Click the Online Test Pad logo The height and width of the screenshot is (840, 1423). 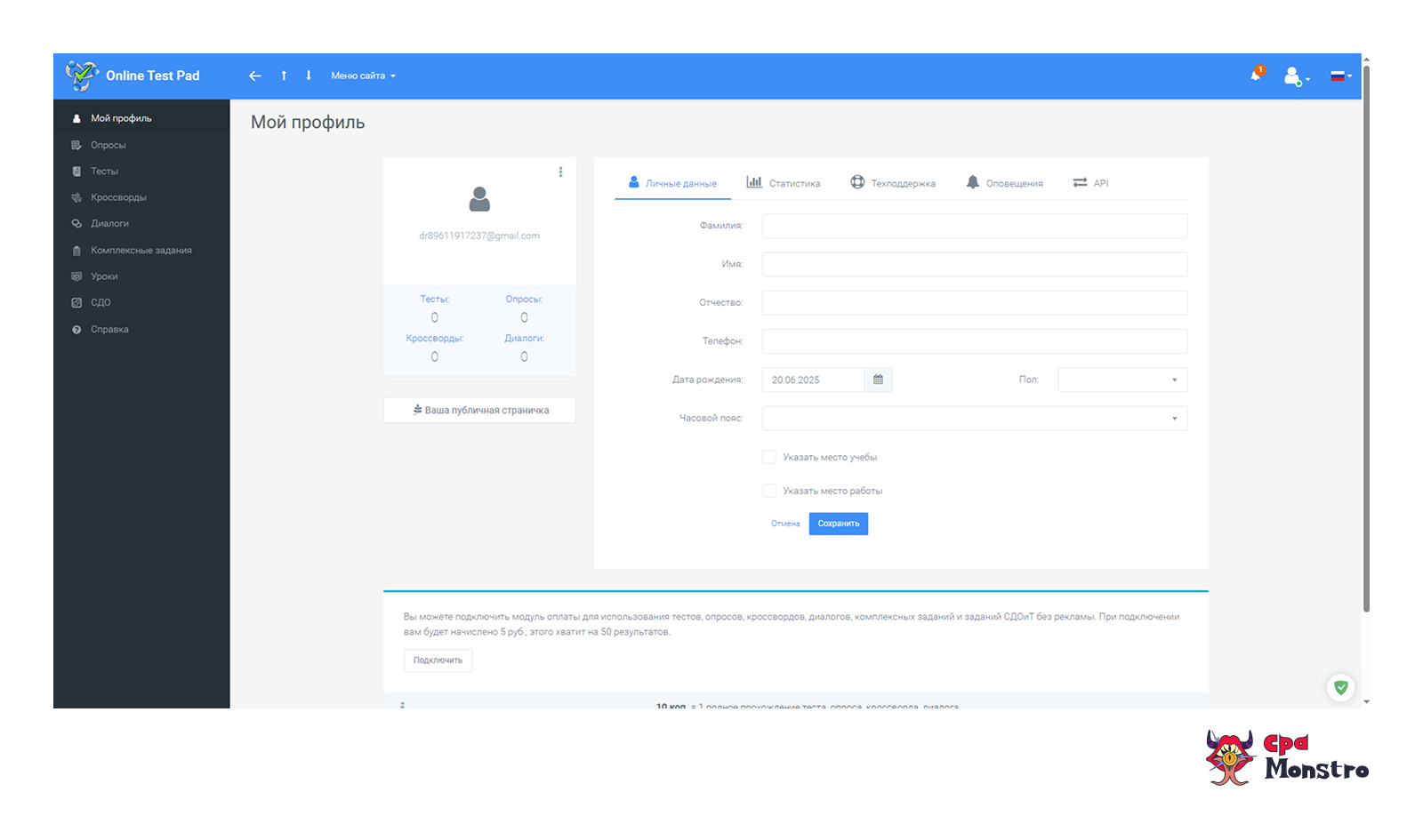coord(133,76)
